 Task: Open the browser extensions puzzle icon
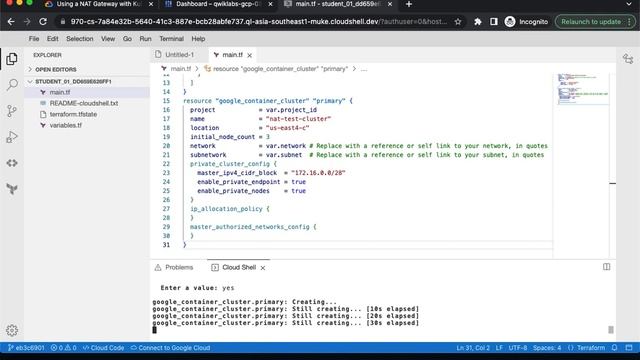pos(478,22)
